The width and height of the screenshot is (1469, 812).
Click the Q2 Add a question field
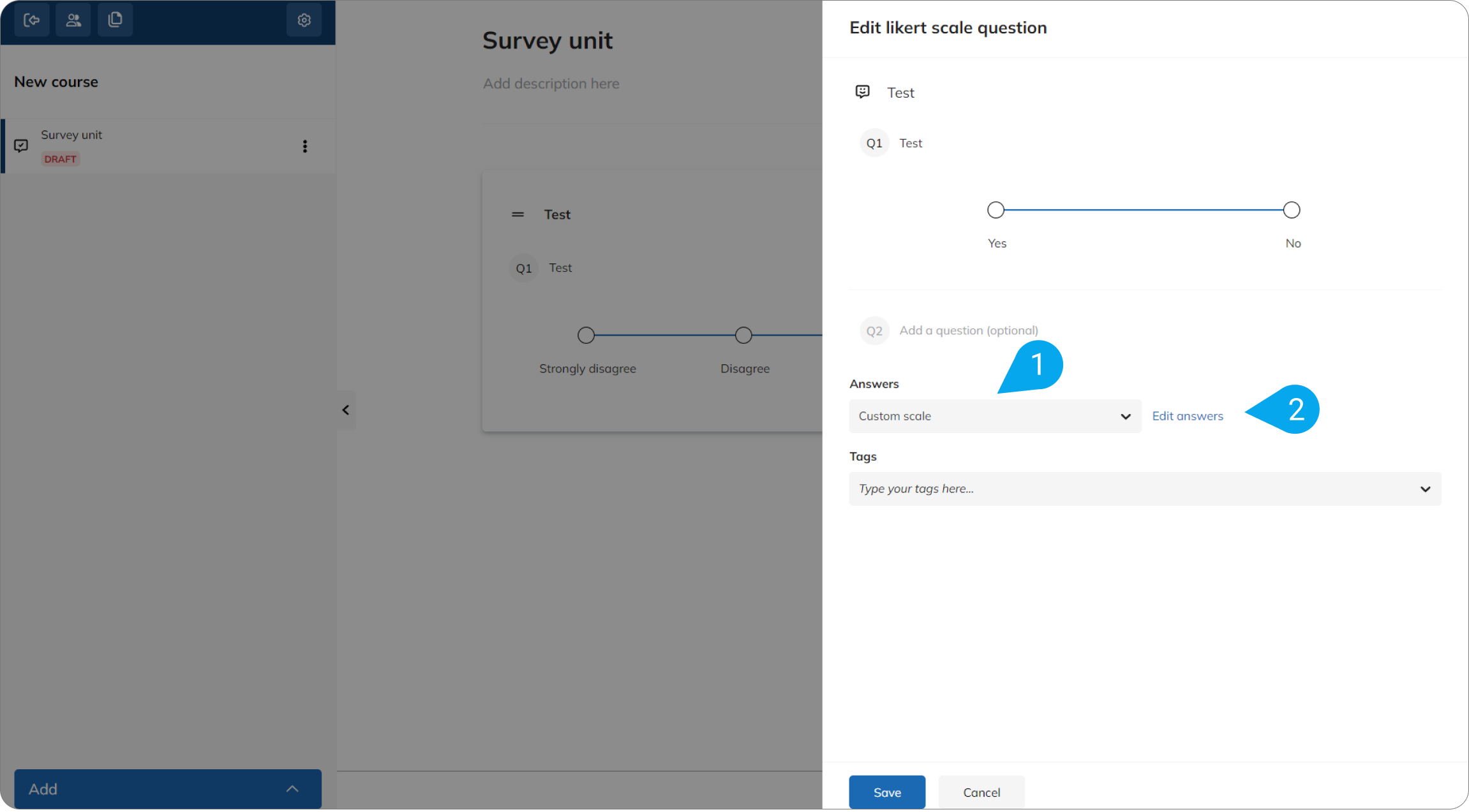969,330
